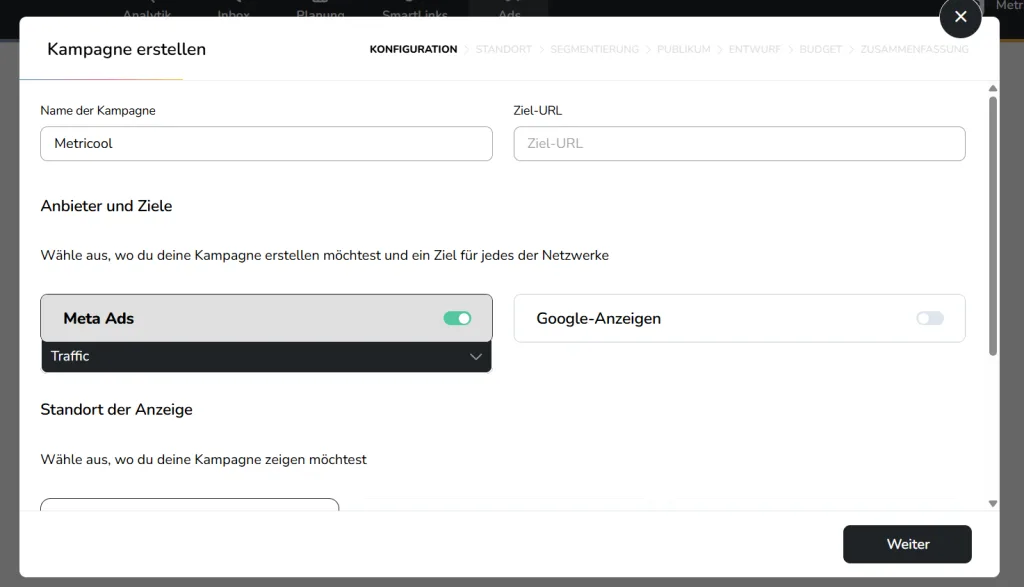
Task: Open SmartLinks in the top navigation
Action: coord(415,14)
